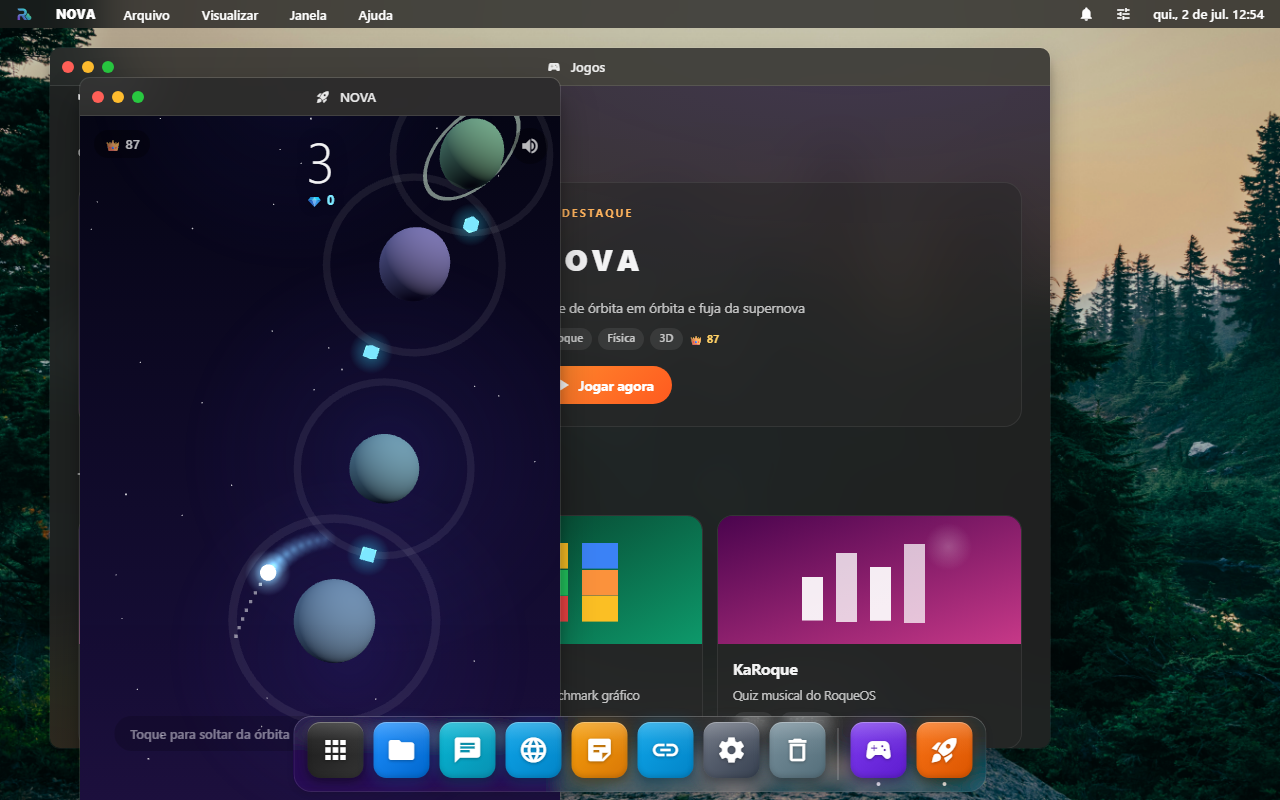Open the notifications bell
Viewport: 1280px width, 800px height.
coord(1086,14)
